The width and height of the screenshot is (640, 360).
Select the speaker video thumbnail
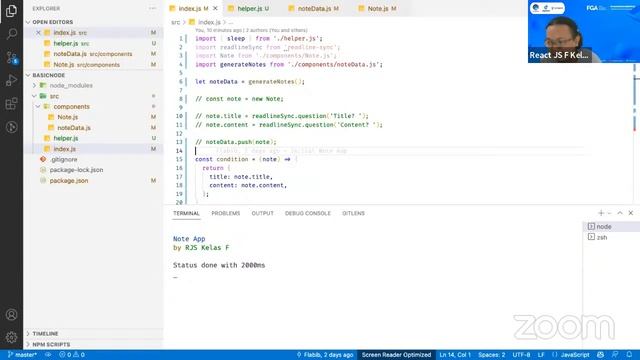point(584,31)
